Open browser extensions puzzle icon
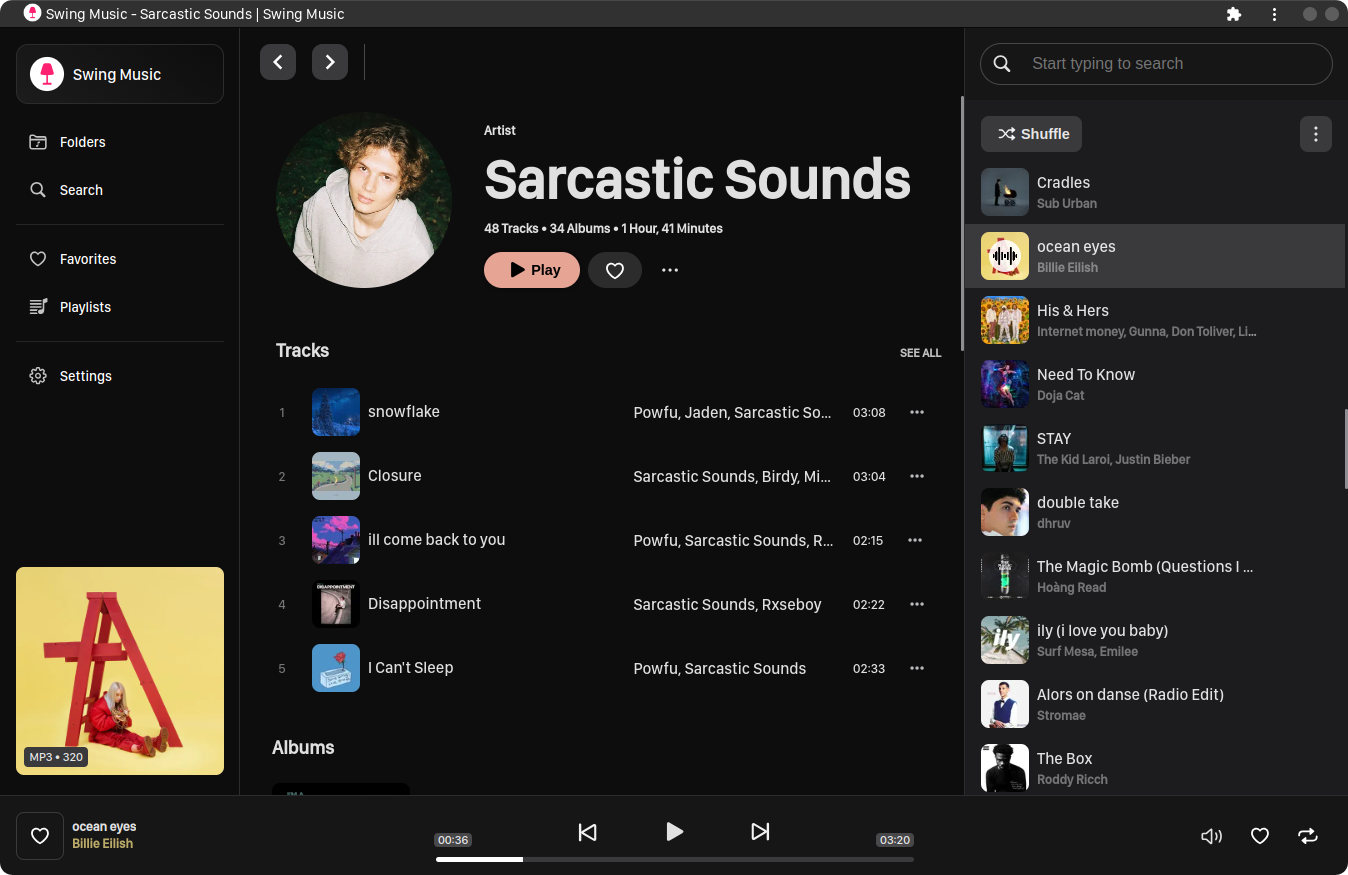The image size is (1348, 875). pos(1233,14)
